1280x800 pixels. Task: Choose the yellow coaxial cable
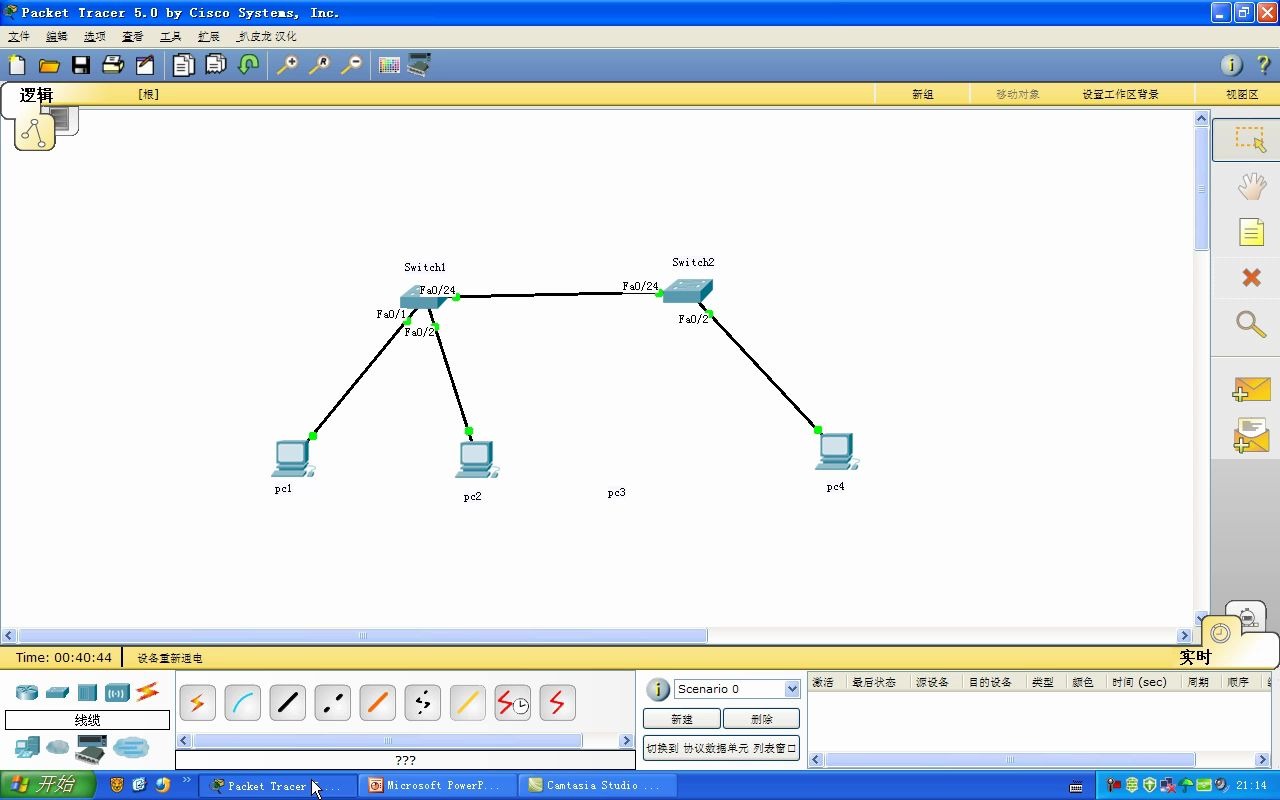pos(467,703)
